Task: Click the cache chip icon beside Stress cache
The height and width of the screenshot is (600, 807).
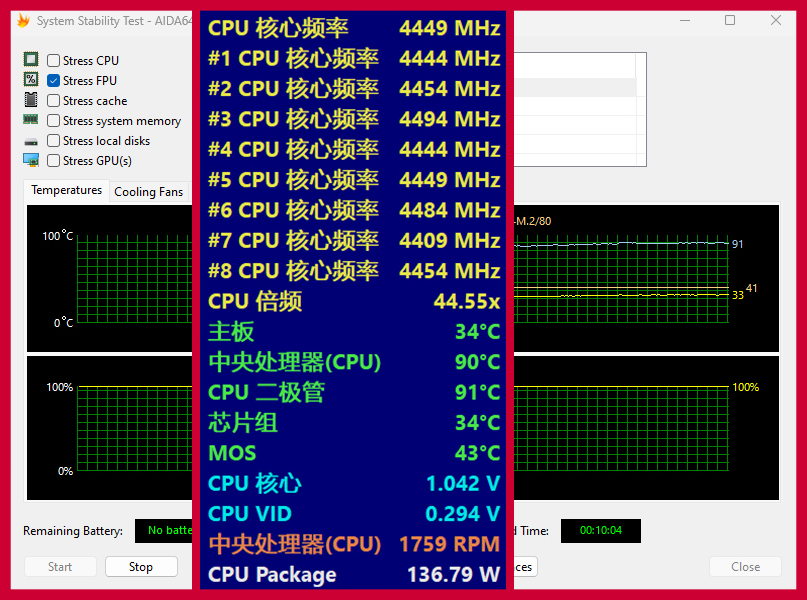Action: pyautogui.click(x=31, y=99)
